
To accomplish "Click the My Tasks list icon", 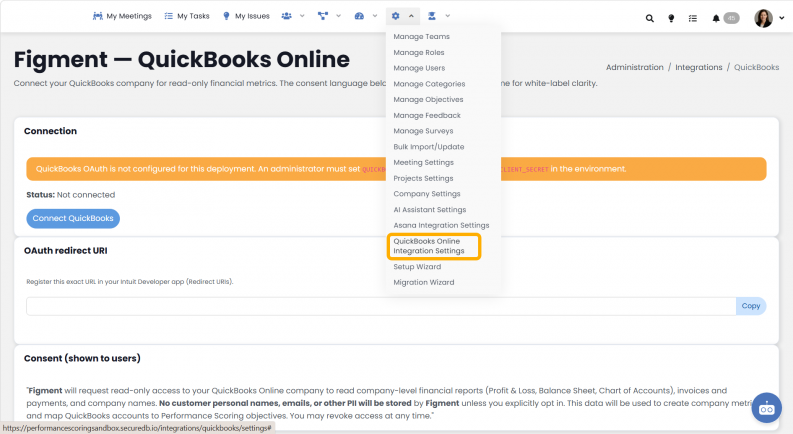I will (x=168, y=16).
